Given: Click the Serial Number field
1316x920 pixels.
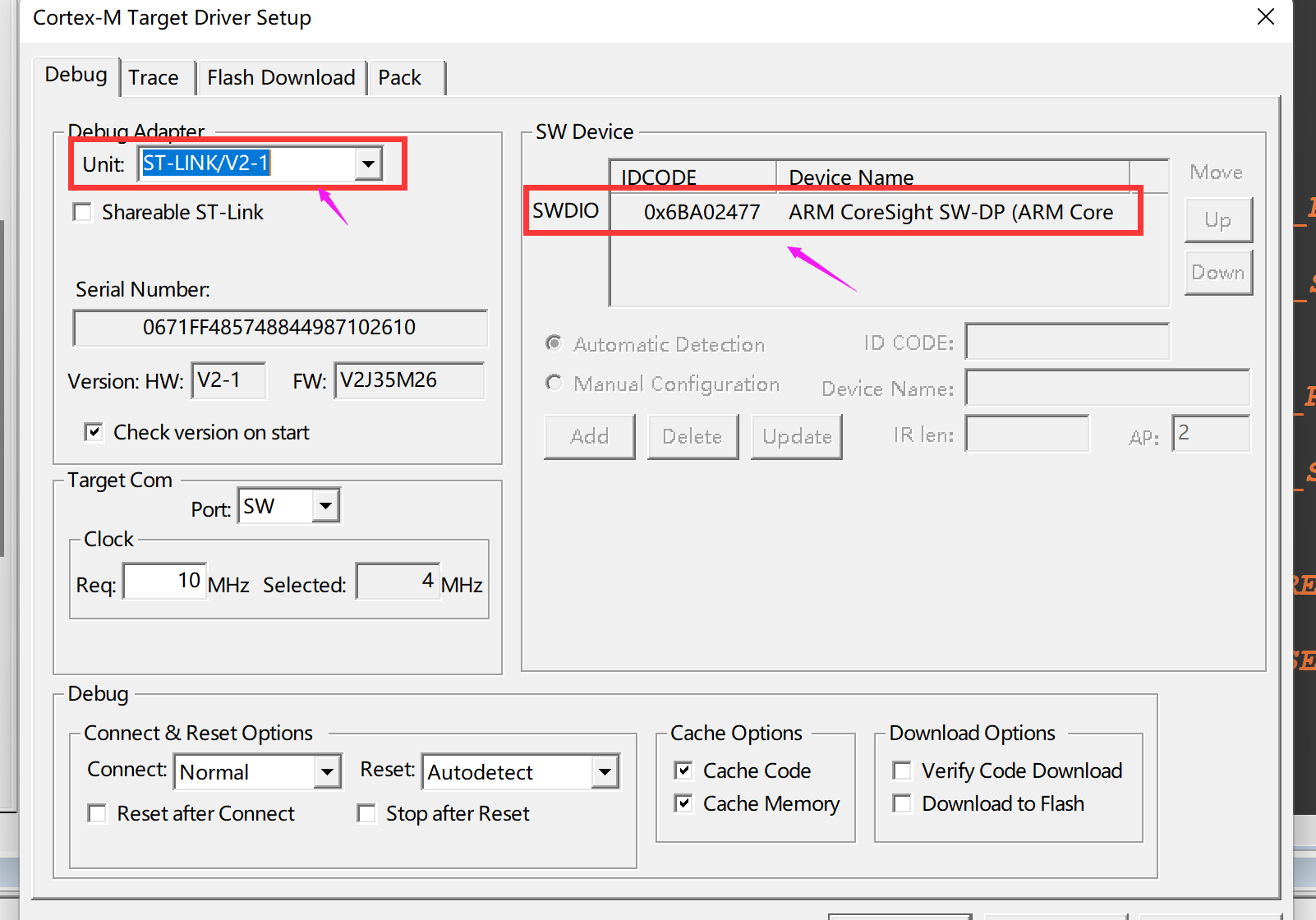Looking at the screenshot, I should 280,328.
